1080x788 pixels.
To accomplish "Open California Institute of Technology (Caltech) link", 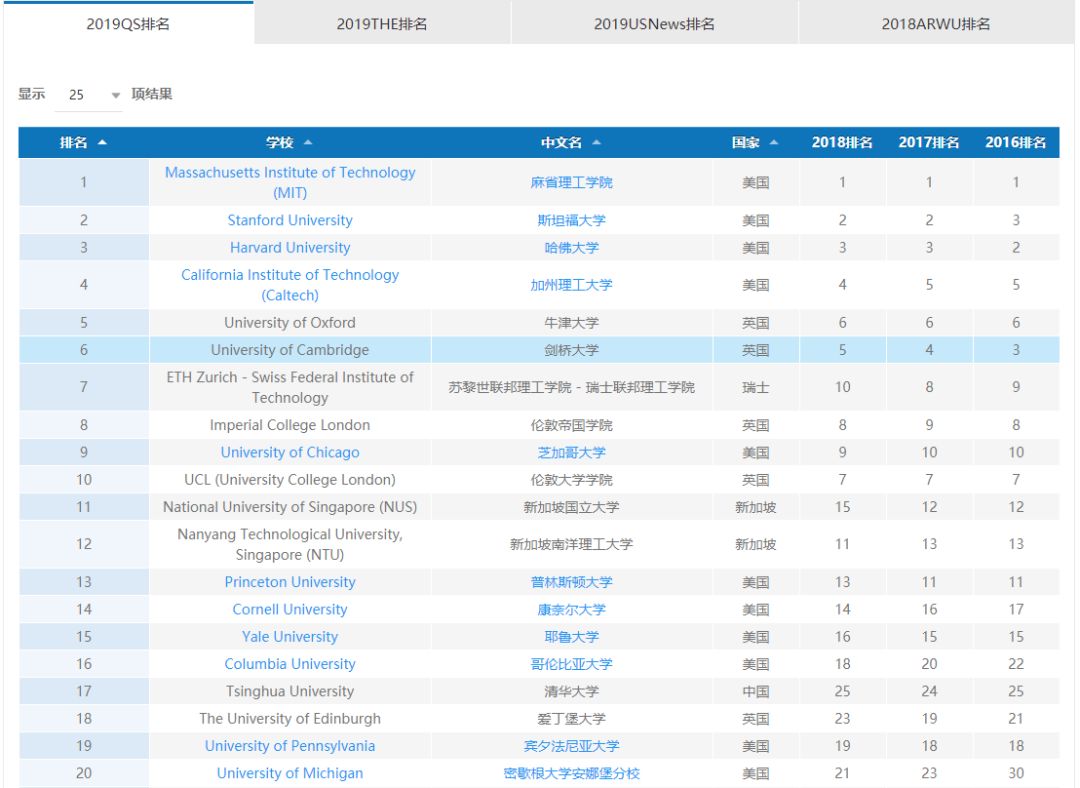I will click(290, 285).
